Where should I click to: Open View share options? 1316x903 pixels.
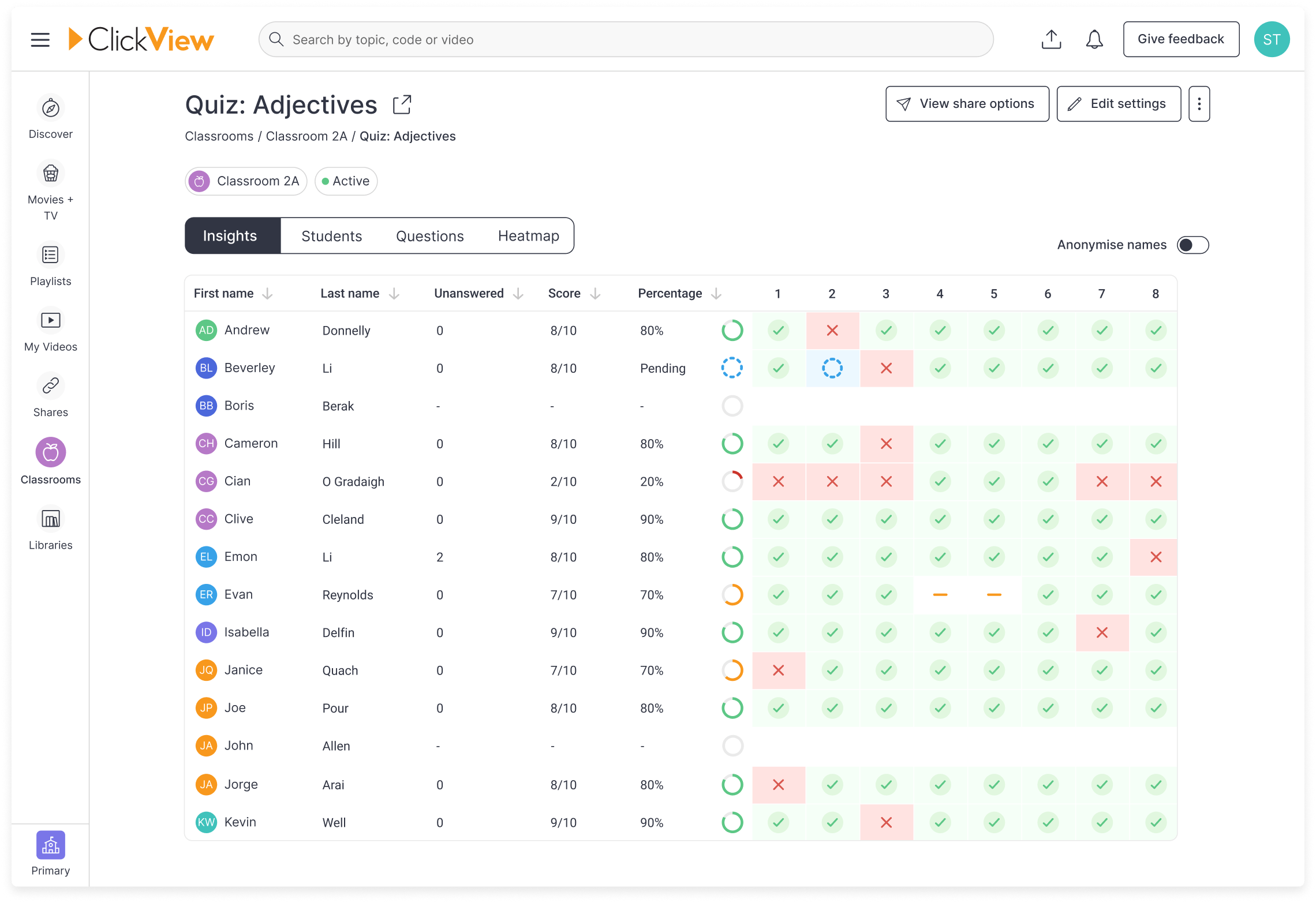(x=967, y=104)
